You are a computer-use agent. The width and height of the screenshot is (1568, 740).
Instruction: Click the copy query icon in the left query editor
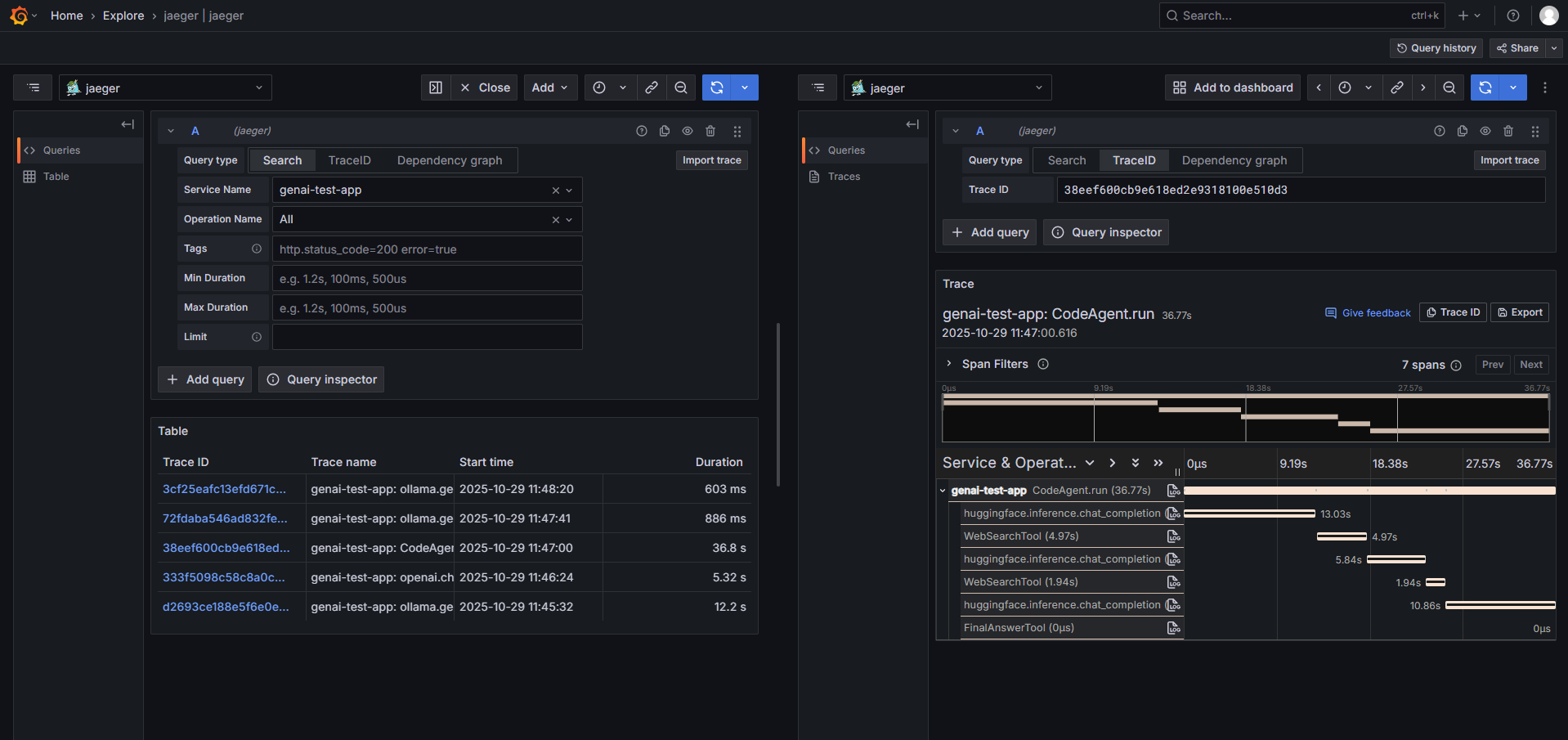[664, 131]
